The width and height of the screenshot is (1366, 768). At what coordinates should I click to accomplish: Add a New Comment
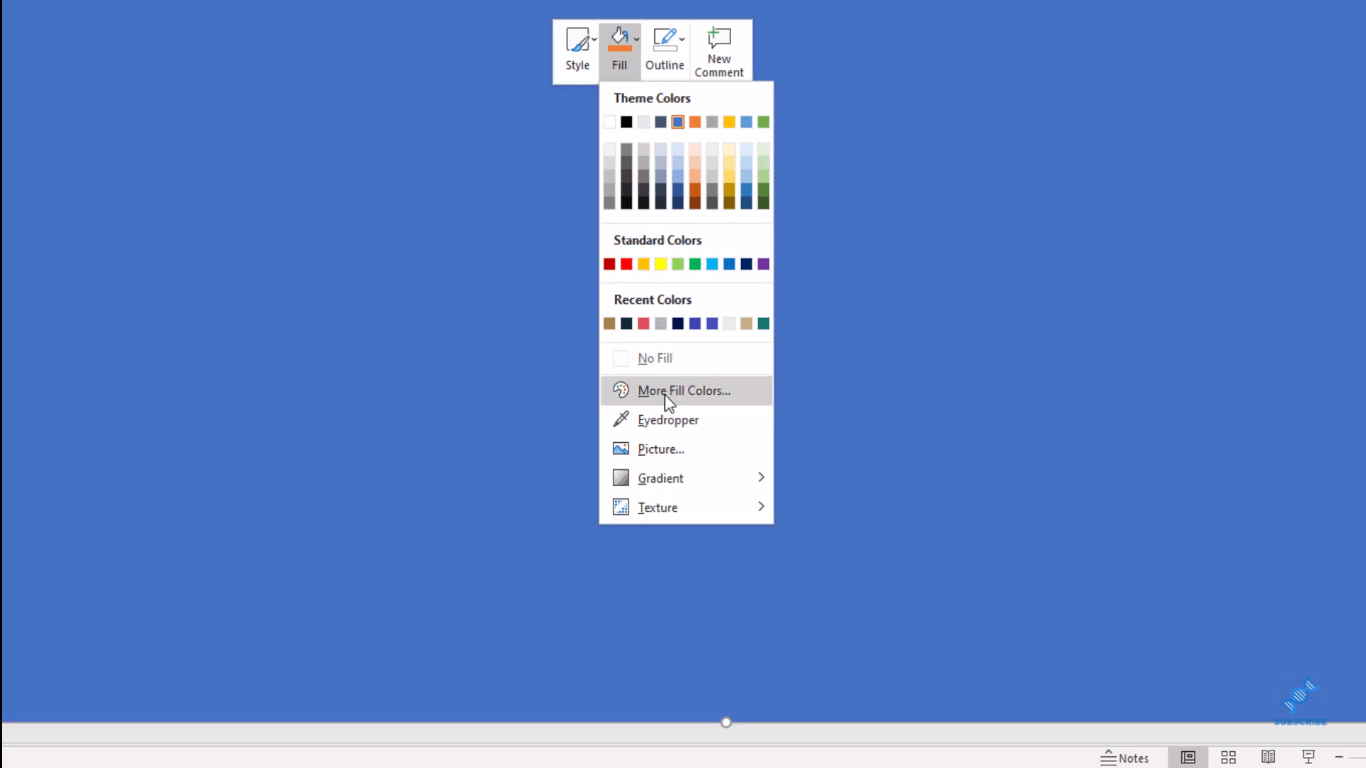click(x=719, y=52)
